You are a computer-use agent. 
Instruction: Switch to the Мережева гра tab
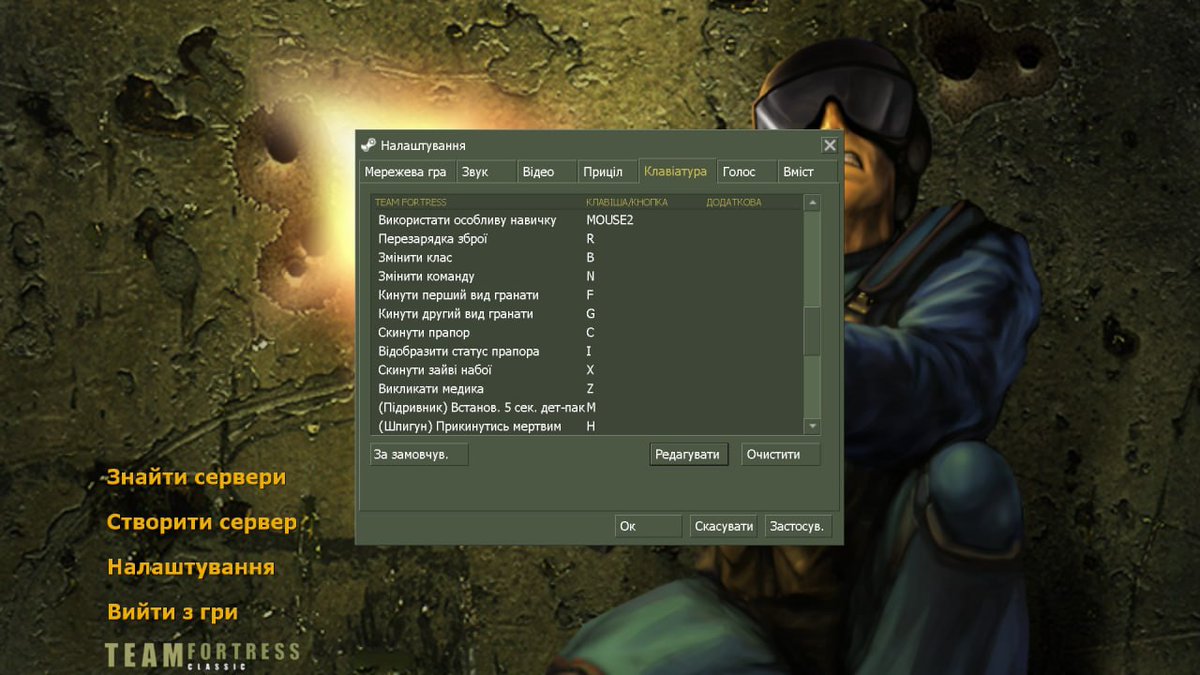point(407,172)
